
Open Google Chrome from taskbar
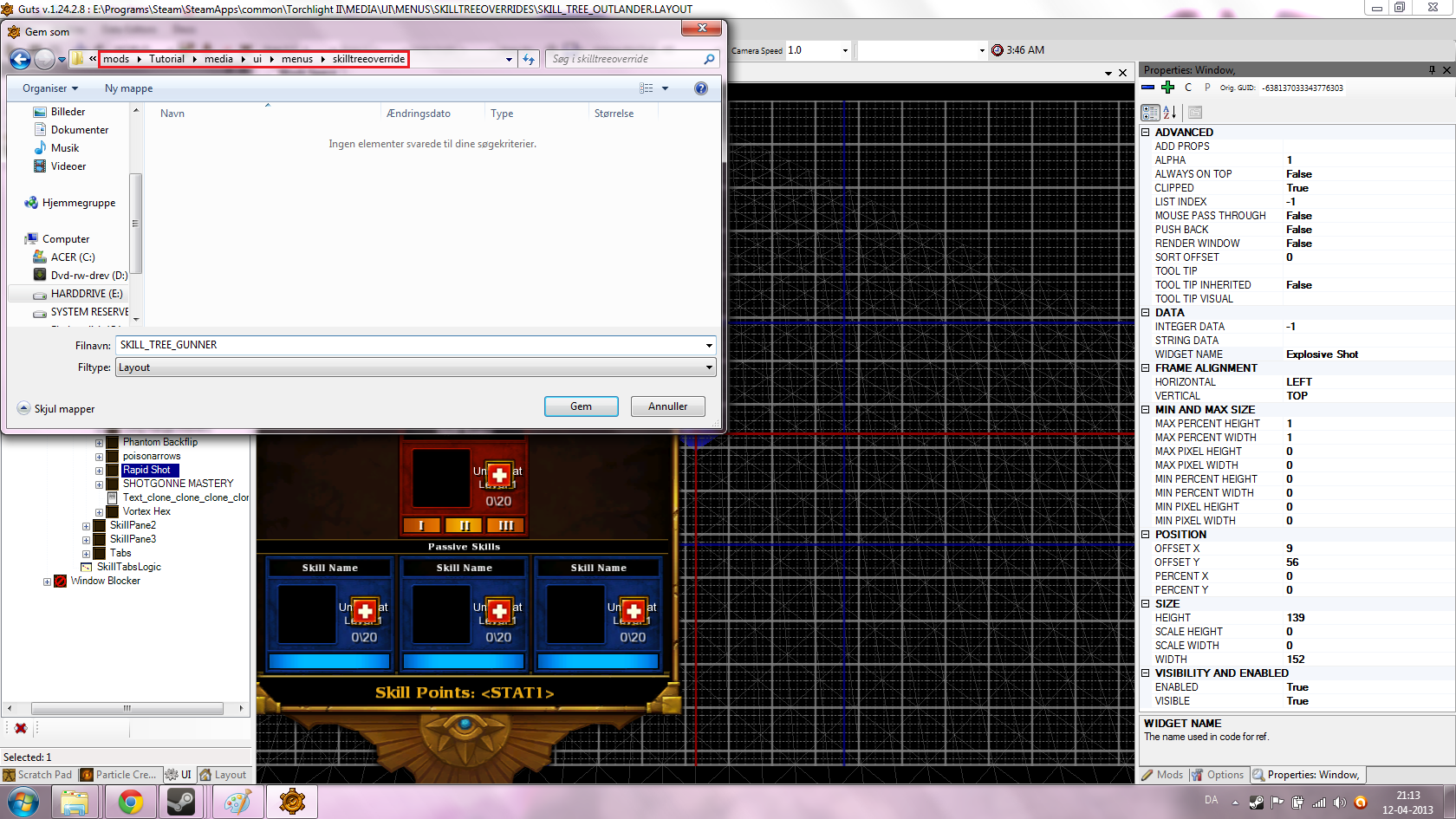coord(131,803)
